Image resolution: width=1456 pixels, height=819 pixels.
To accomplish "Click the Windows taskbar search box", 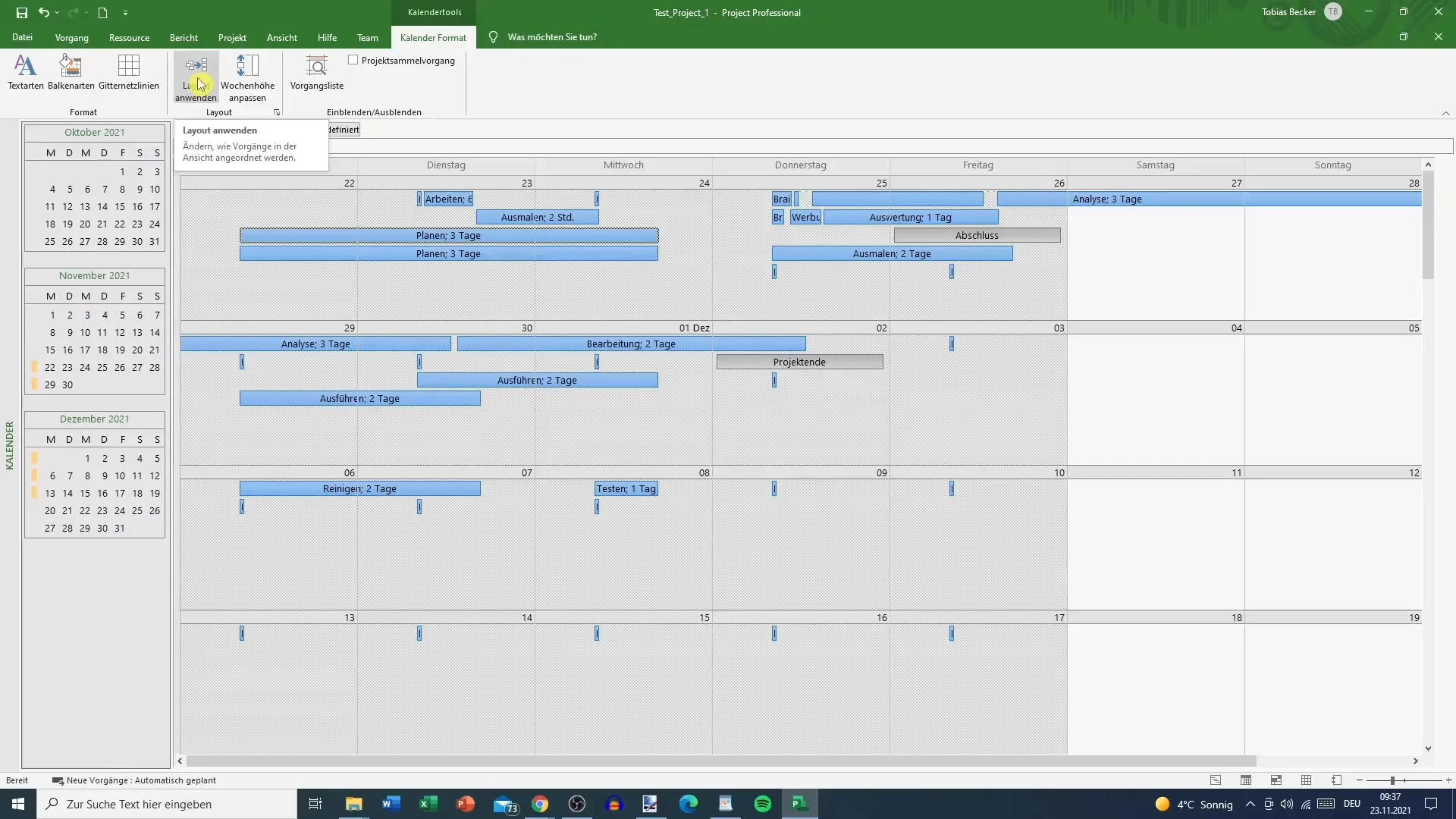I will (x=167, y=804).
